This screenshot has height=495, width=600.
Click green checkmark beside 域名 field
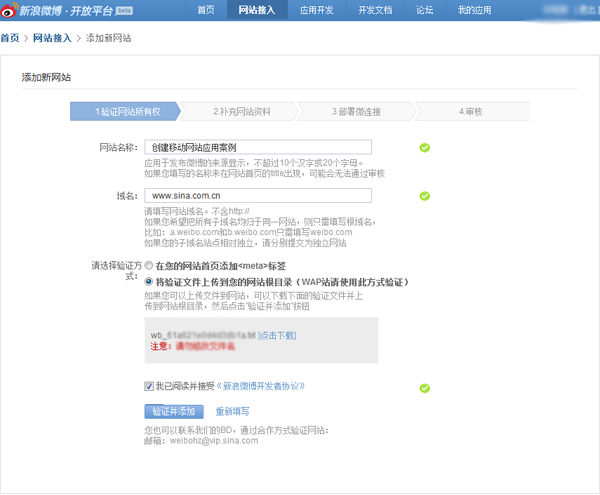coord(424,196)
